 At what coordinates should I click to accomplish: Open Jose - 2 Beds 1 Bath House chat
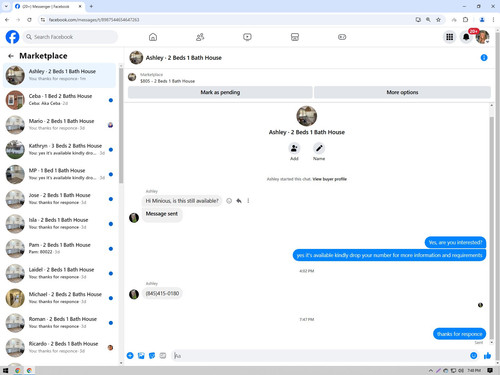click(59, 199)
